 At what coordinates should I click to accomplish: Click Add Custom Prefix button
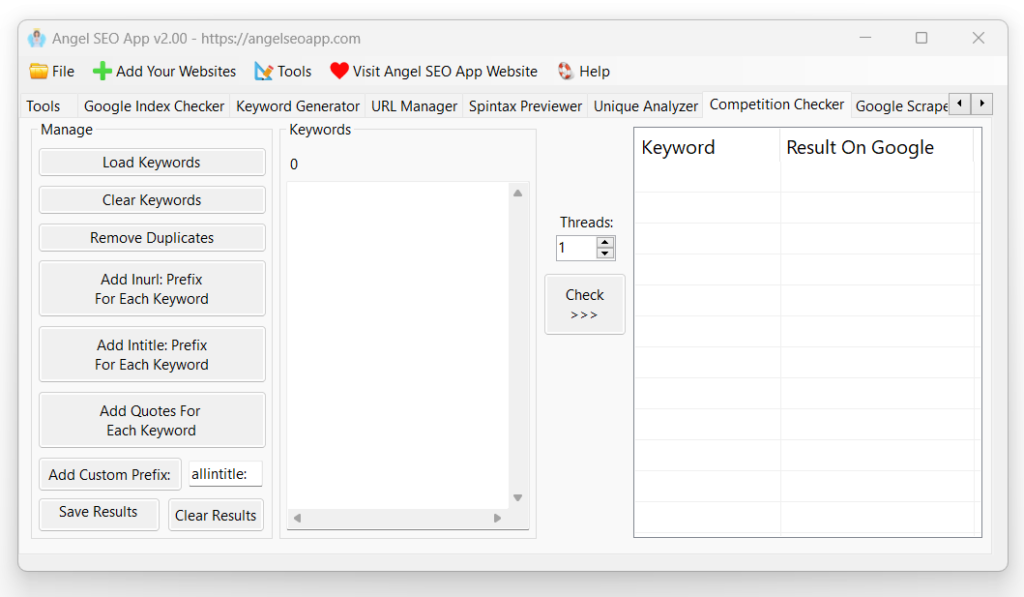point(110,475)
